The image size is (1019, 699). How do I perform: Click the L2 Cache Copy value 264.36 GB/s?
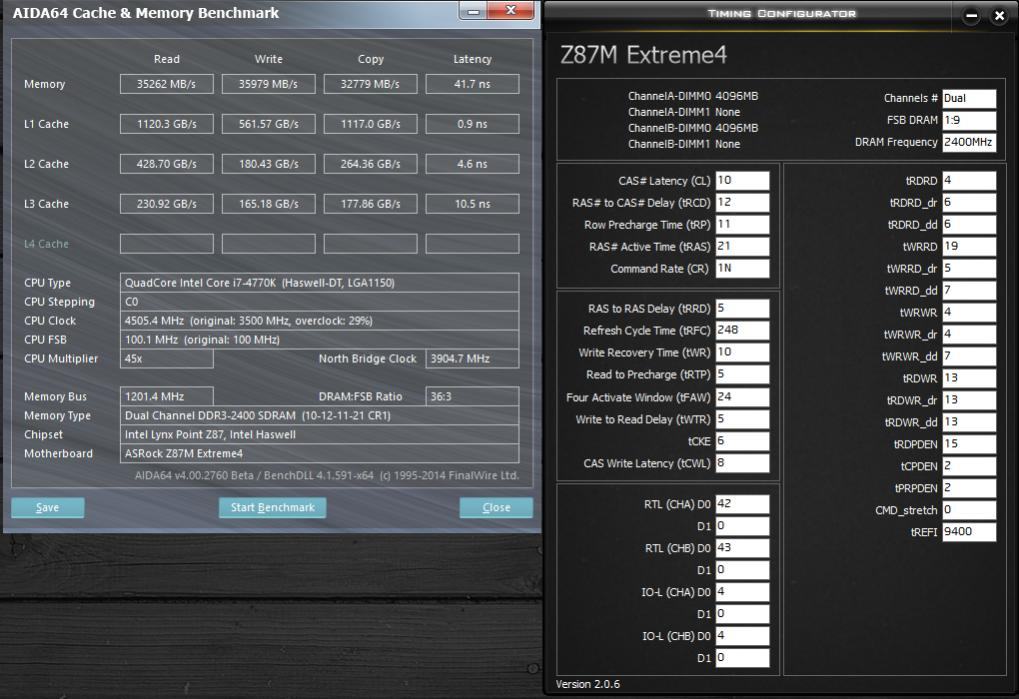(x=370, y=164)
